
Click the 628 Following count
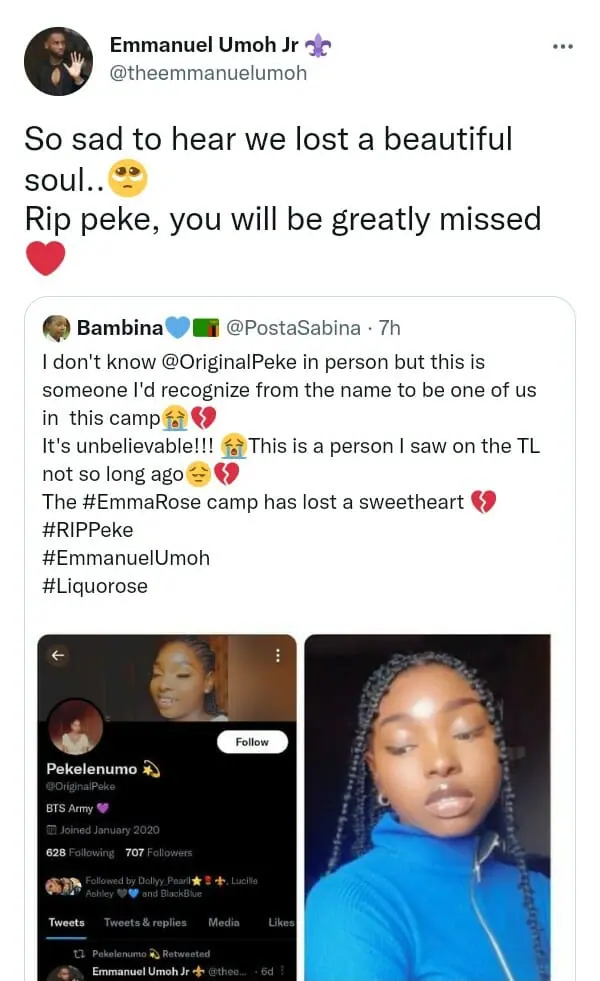pos(80,852)
